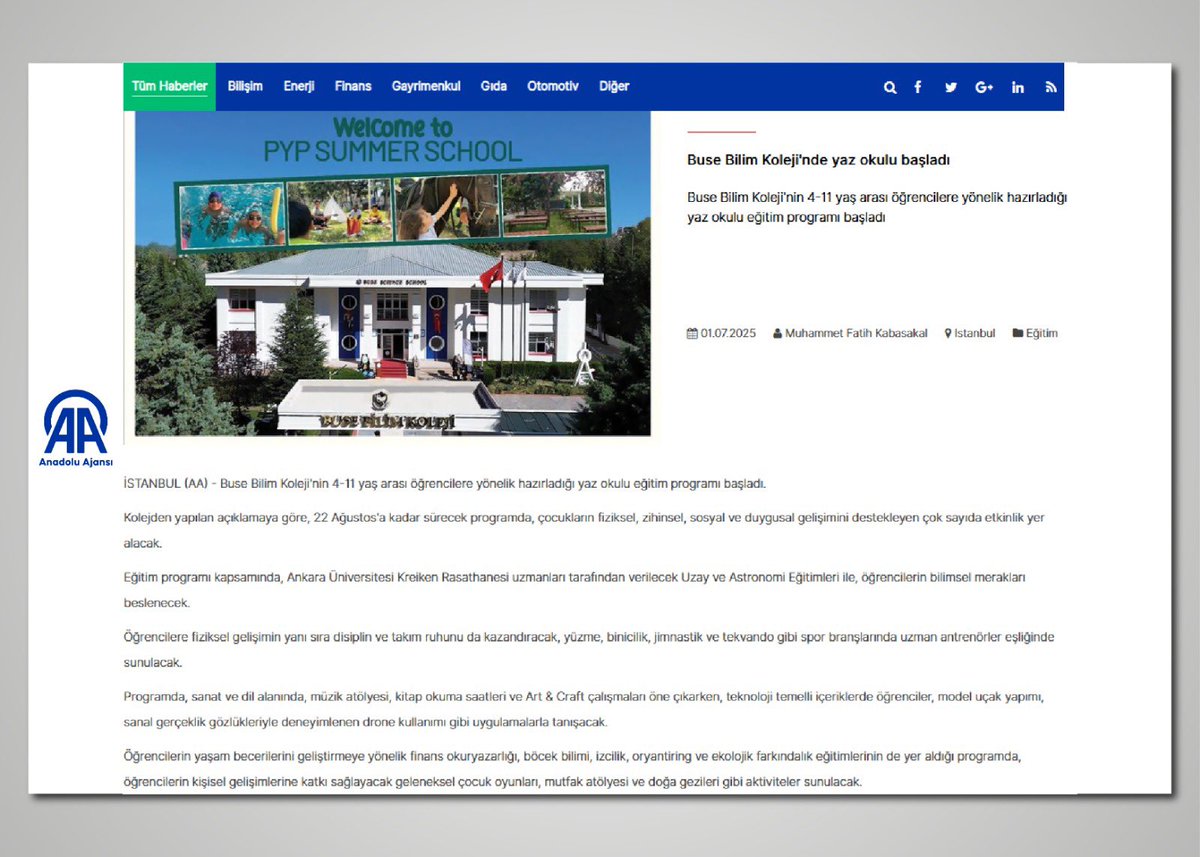Open the LinkedIn icon link
The width and height of the screenshot is (1200, 857).
1018,87
